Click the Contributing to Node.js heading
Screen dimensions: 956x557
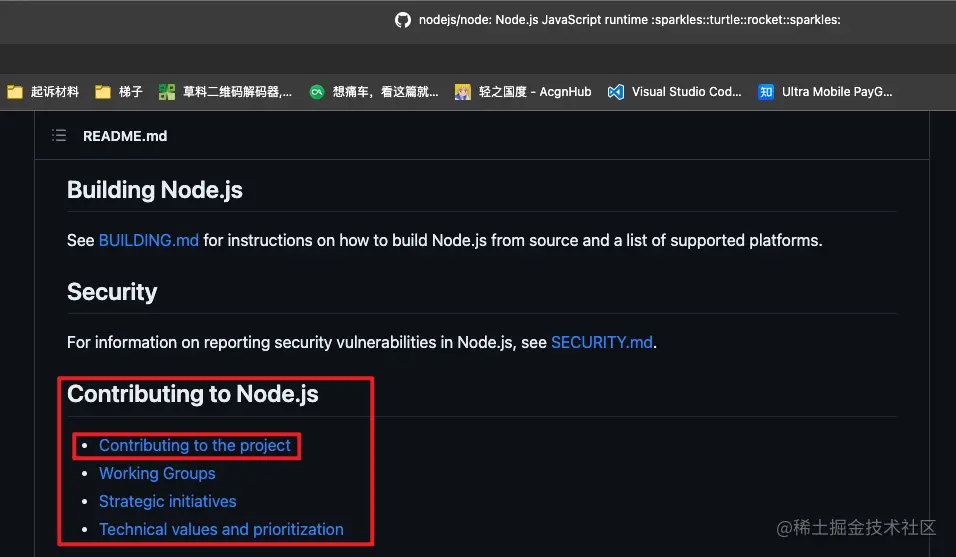[193, 394]
